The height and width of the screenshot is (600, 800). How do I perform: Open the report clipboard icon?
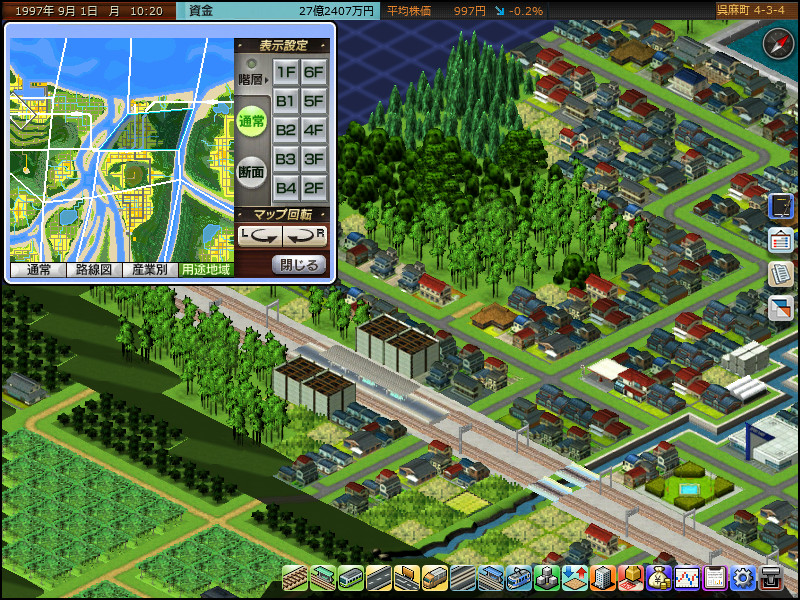[715, 578]
